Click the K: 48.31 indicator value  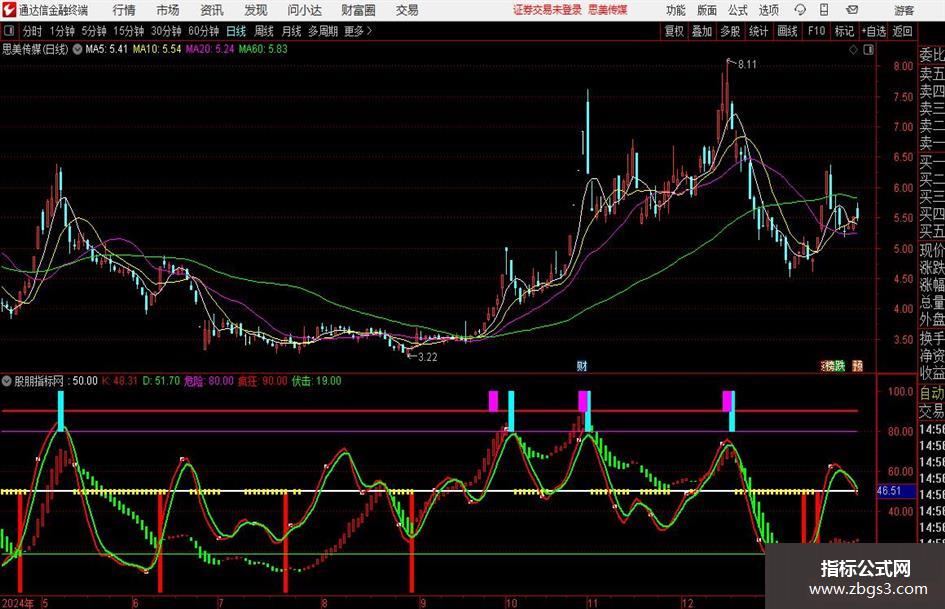[119, 381]
